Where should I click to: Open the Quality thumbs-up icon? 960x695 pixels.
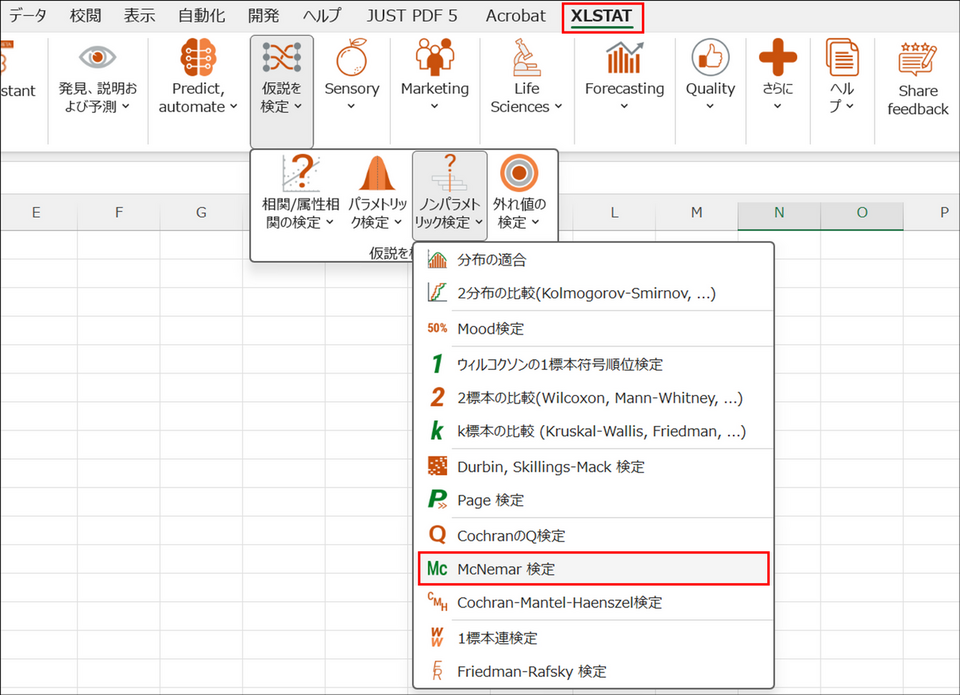point(710,58)
